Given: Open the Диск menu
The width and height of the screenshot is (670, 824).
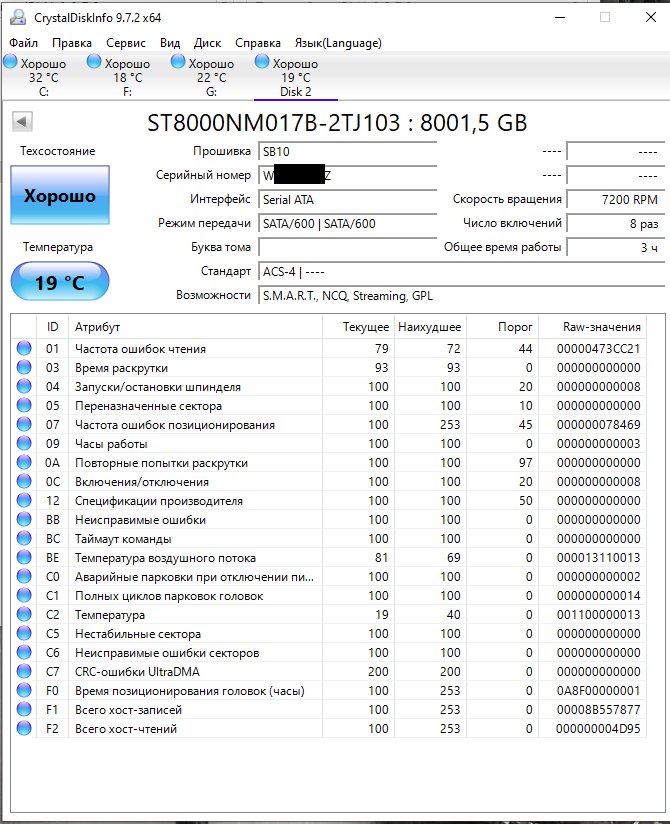Looking at the screenshot, I should tap(208, 43).
